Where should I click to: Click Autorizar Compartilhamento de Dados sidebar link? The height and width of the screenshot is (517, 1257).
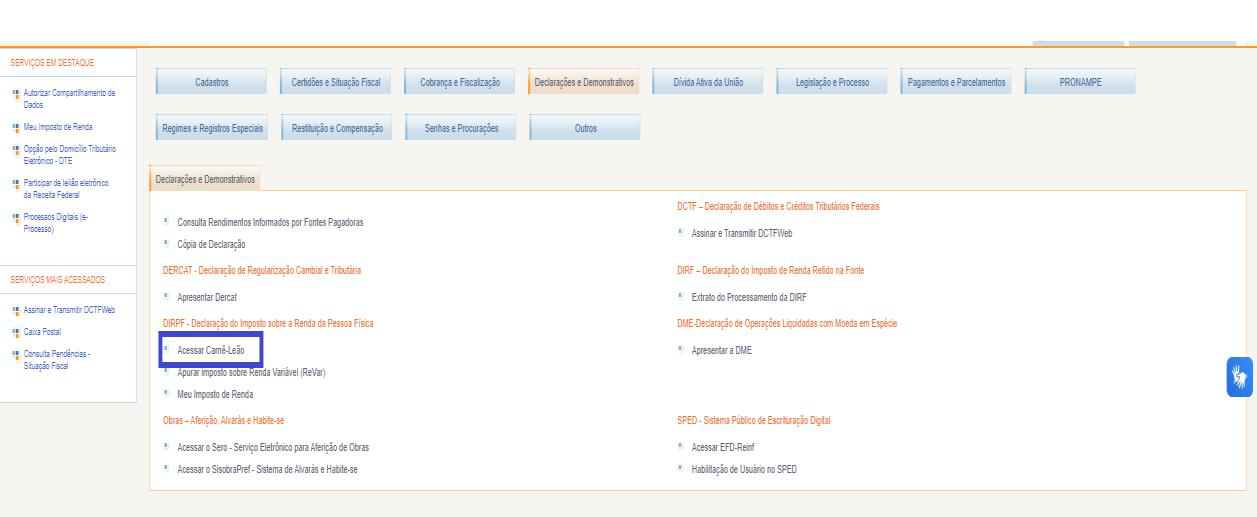pos(69,98)
